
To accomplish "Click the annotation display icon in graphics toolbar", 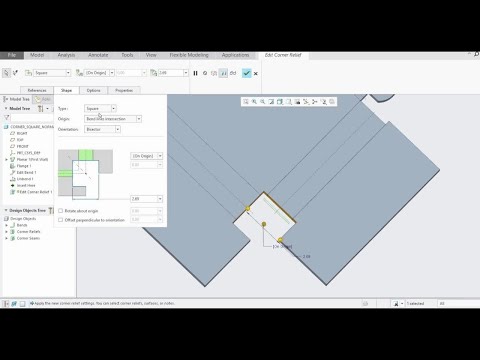I will click(323, 102).
